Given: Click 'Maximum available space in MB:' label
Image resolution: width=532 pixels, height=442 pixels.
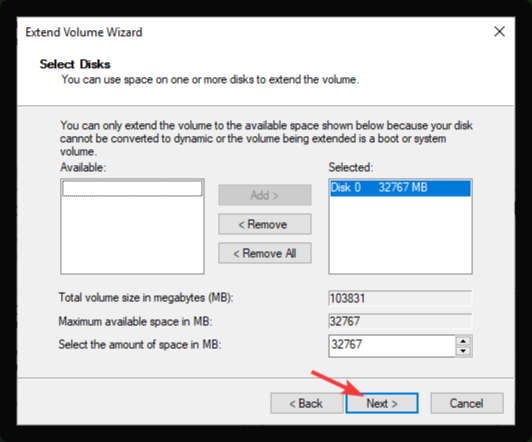Looking at the screenshot, I should point(135,321).
